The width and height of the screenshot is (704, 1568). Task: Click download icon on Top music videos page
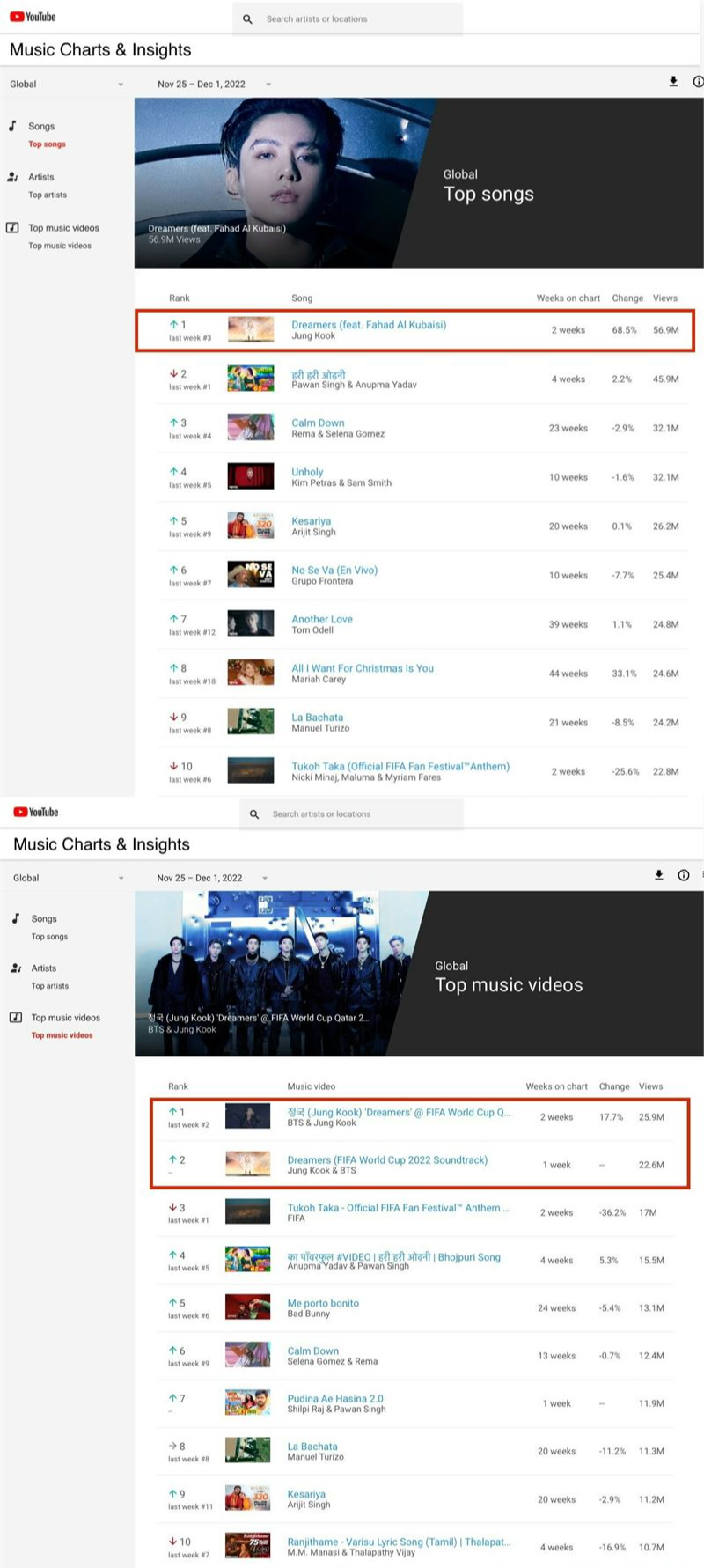pos(658,875)
